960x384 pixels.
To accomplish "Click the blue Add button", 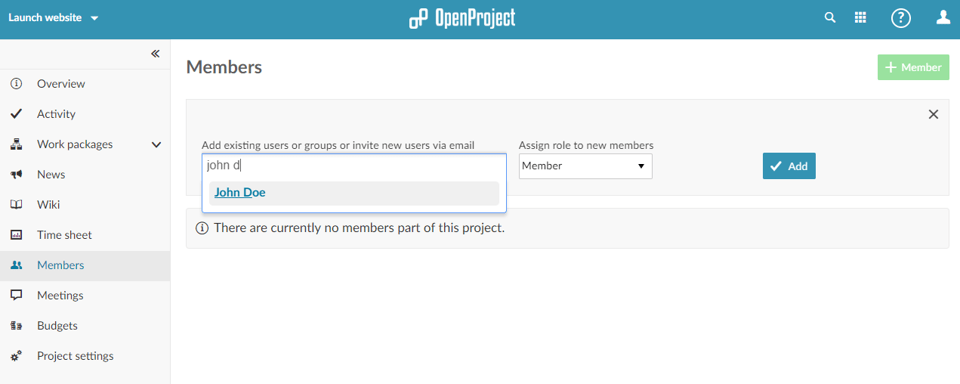I will (x=789, y=166).
